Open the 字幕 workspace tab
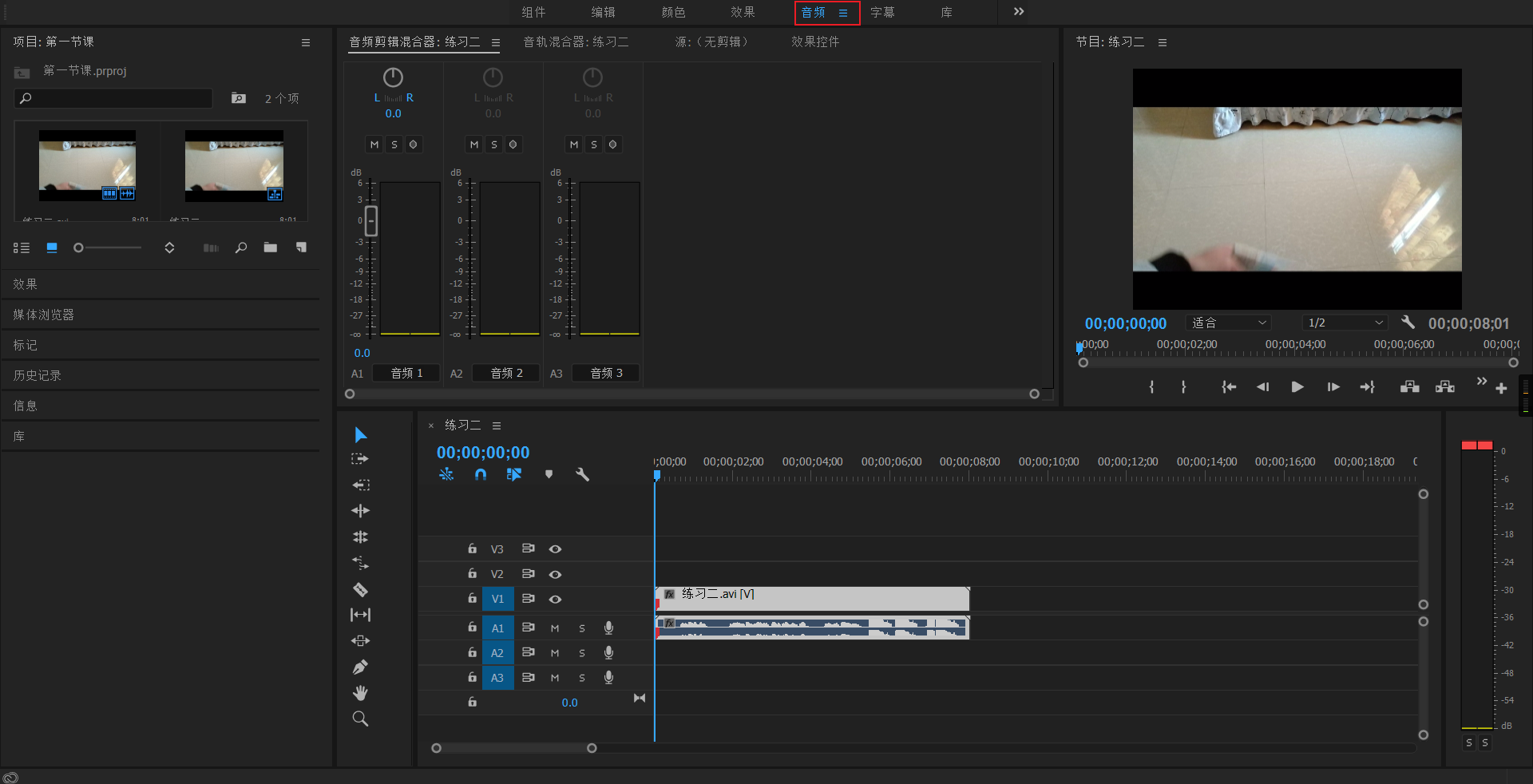Screen dimensions: 1533x784 pos(882,12)
